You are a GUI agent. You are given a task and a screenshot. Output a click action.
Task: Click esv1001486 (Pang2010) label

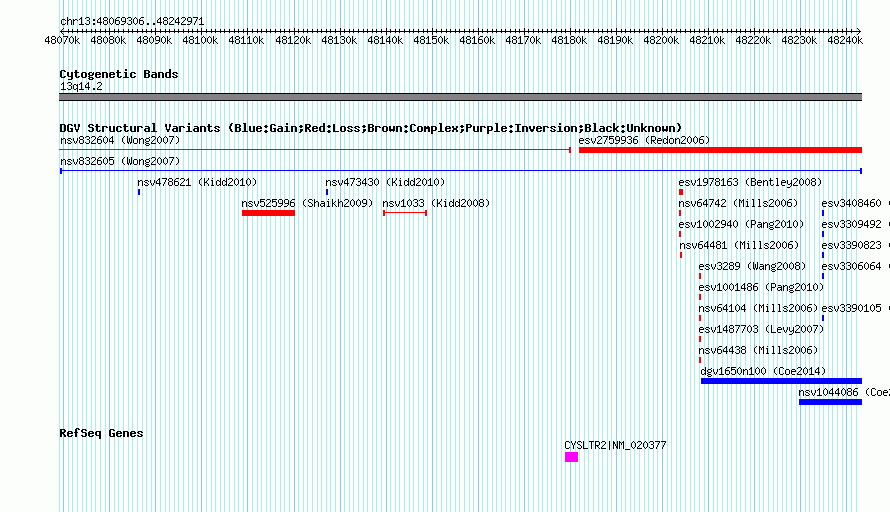point(761,287)
